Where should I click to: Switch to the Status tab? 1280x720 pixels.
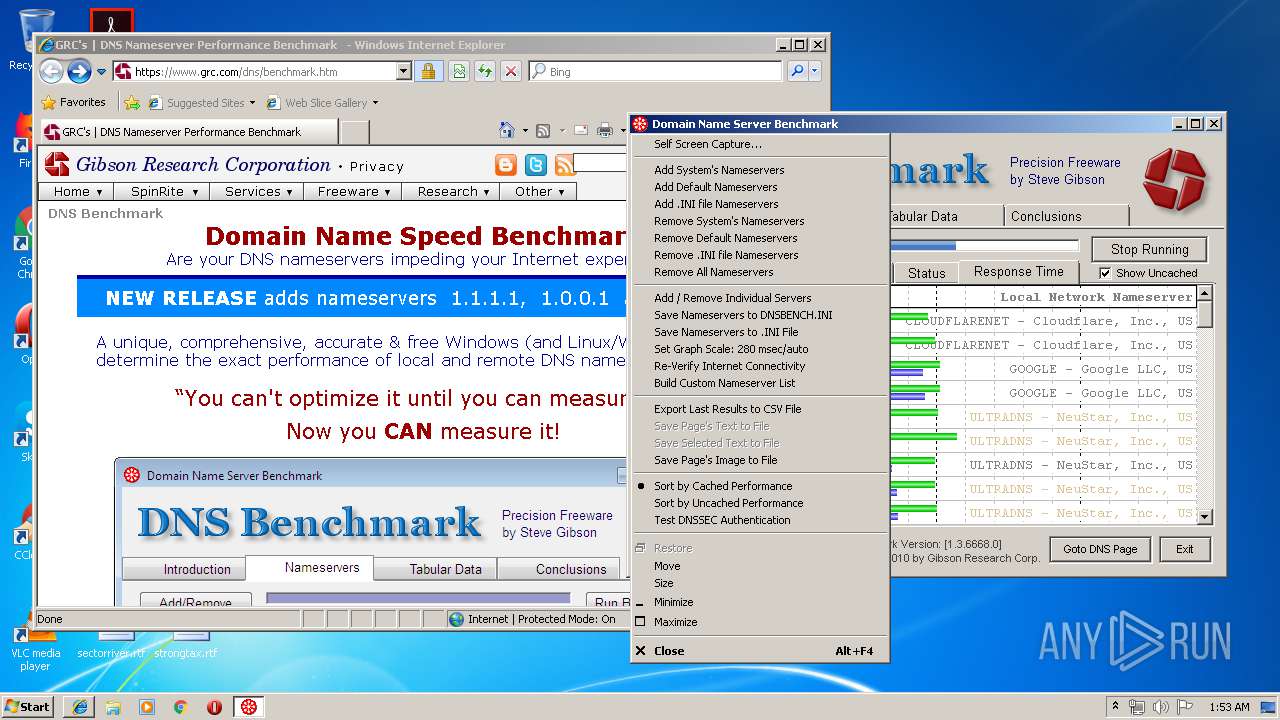point(926,273)
